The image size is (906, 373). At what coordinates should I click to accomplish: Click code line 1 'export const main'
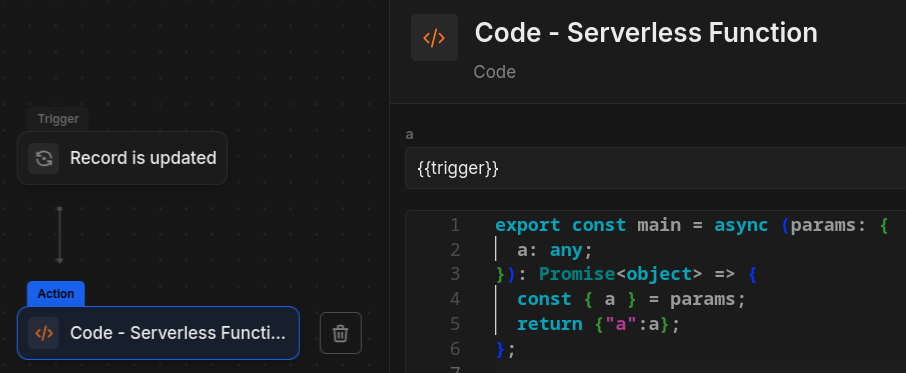coord(588,225)
